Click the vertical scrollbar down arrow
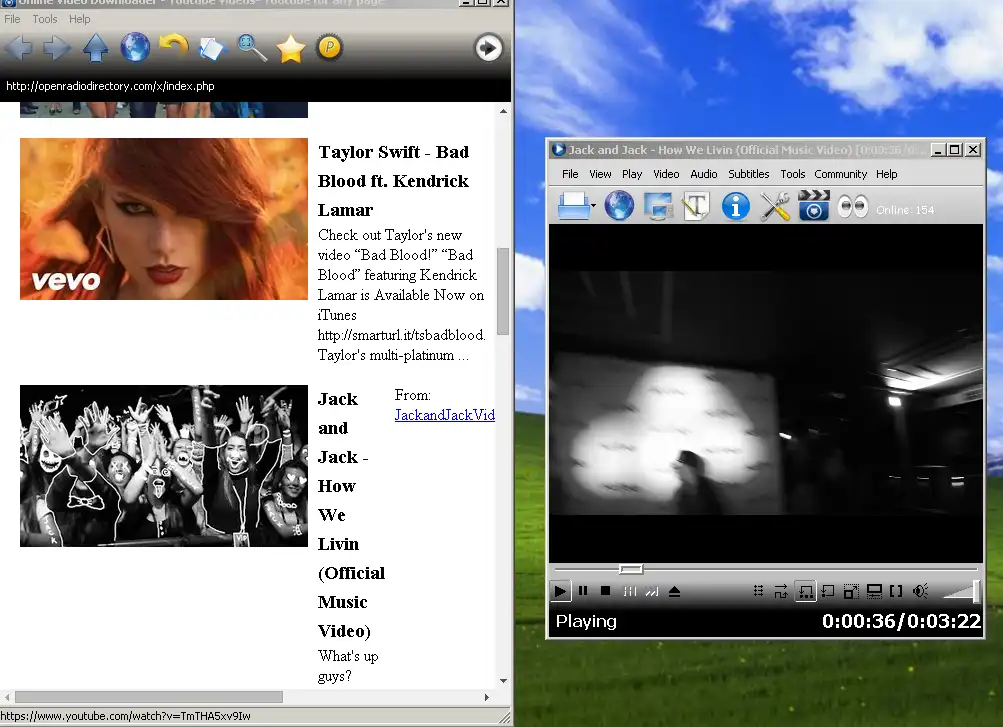Screen dimensions: 1003x727 pos(503,681)
